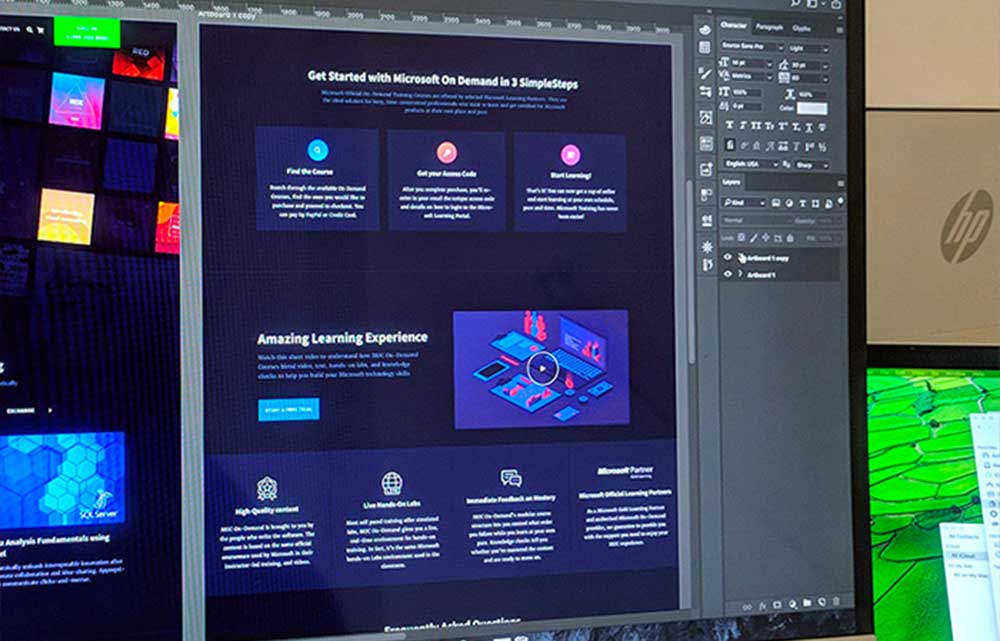Open the Brush Settings sliders icon in dock
The height and width of the screenshot is (641, 1000).
coord(706,91)
